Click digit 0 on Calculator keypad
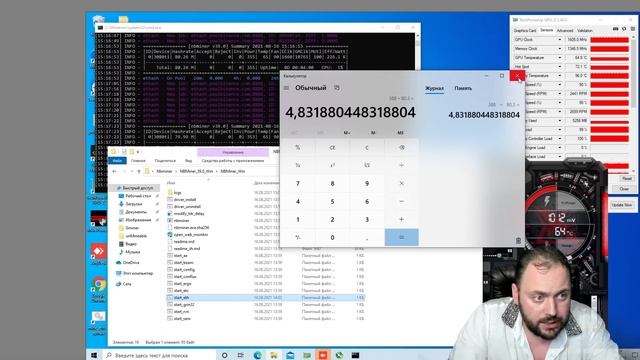This screenshot has height=360, width=640. point(332,237)
